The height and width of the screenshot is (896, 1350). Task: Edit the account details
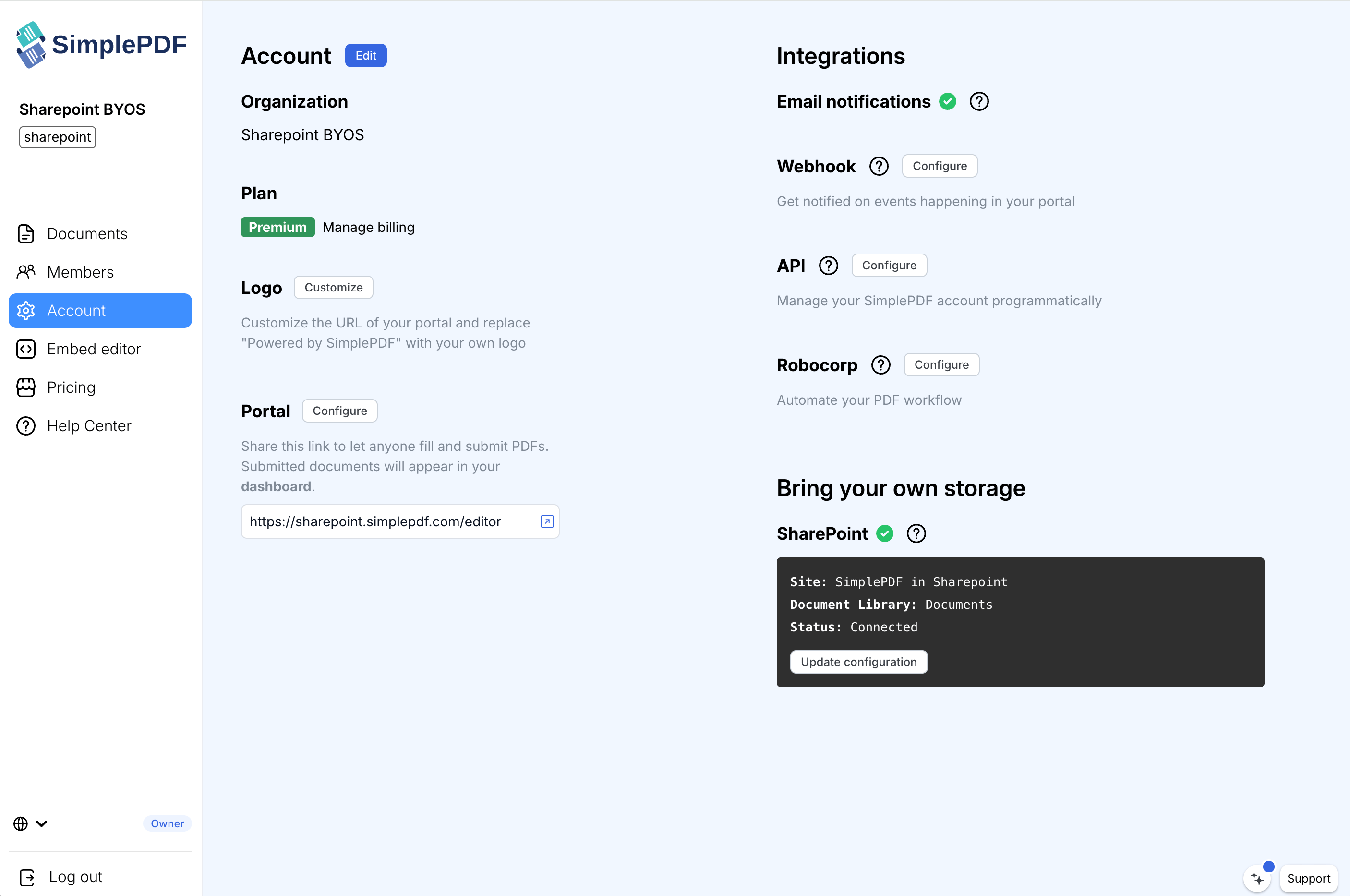[x=365, y=55]
